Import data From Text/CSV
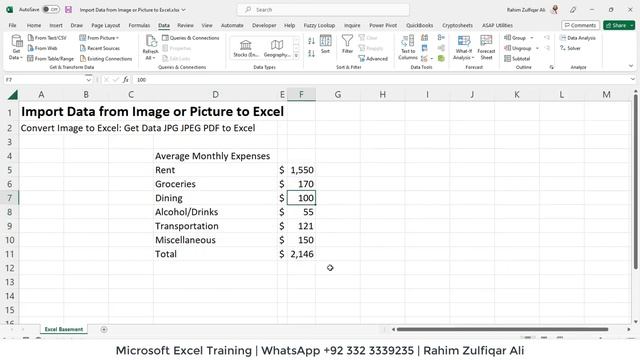 47,38
